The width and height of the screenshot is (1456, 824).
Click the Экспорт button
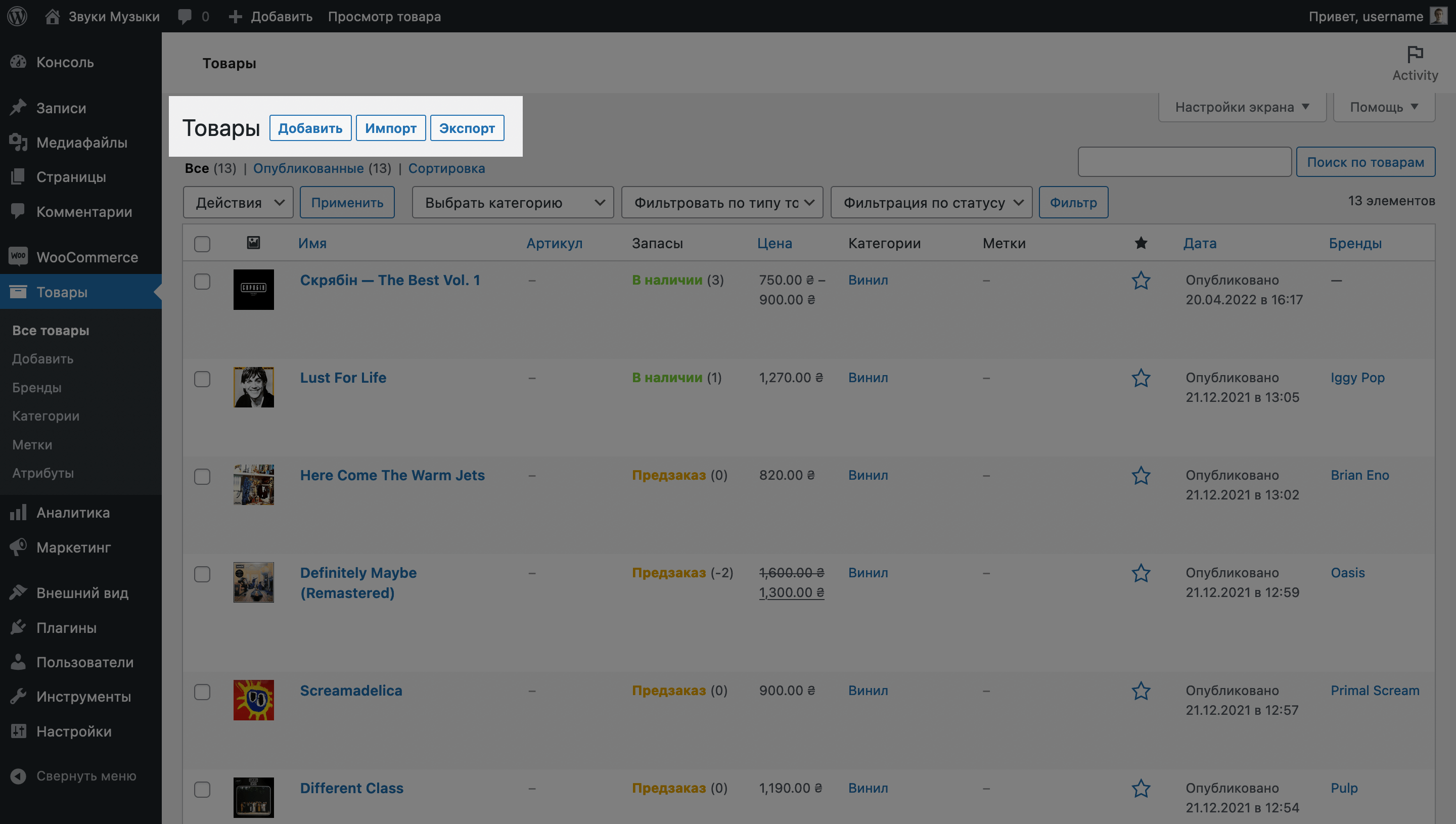[467, 128]
